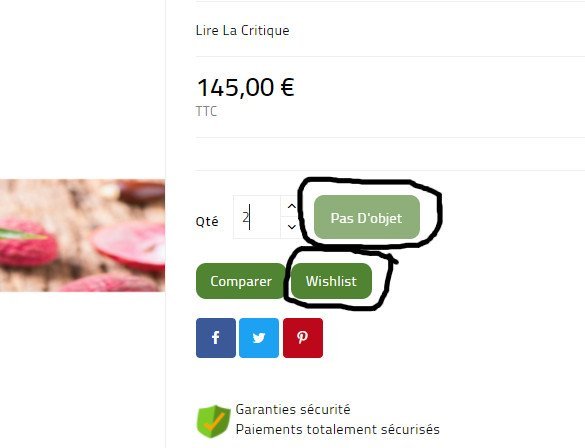This screenshot has height=448, width=585.
Task: Add product to Wishlist
Action: pyautogui.click(x=331, y=281)
